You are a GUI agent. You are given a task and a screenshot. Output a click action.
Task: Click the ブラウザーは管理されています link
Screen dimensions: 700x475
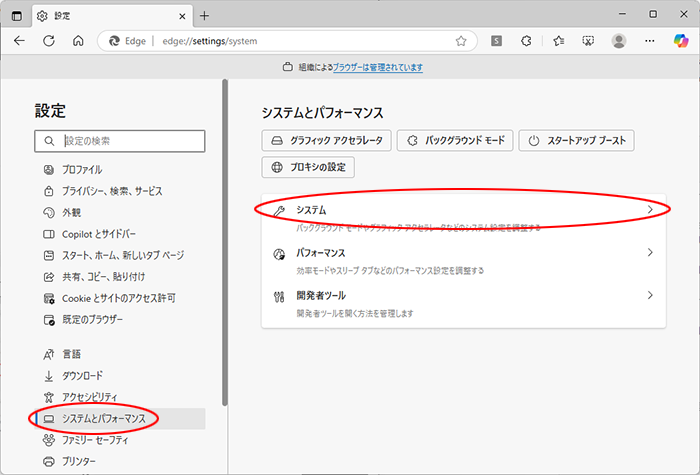[378, 67]
